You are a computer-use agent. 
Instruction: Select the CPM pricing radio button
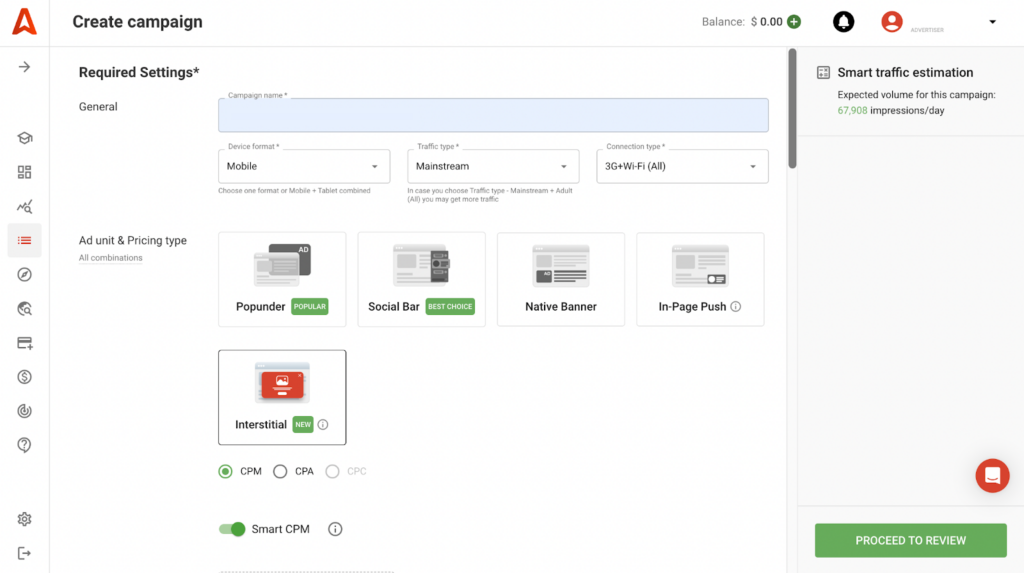coord(226,471)
